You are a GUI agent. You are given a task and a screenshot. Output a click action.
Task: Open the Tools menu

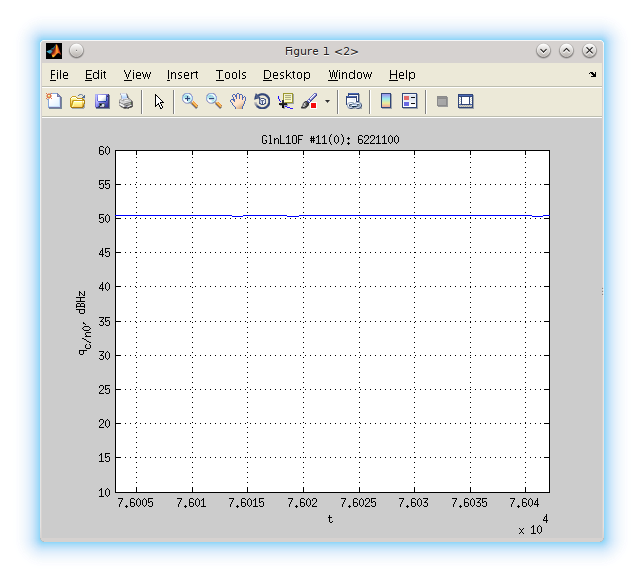tap(231, 75)
